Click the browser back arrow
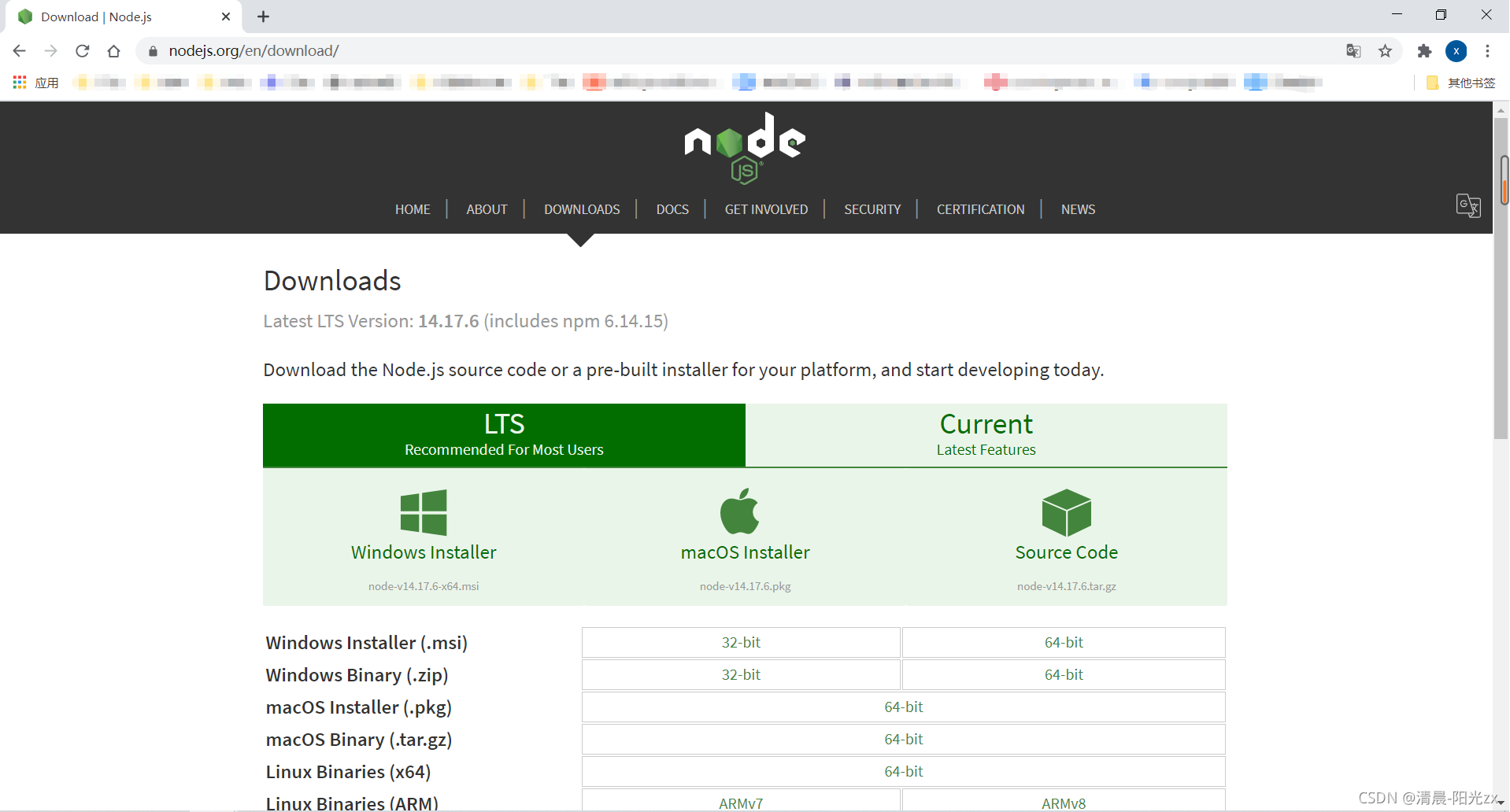The height and width of the screenshot is (812, 1510). click(x=20, y=51)
